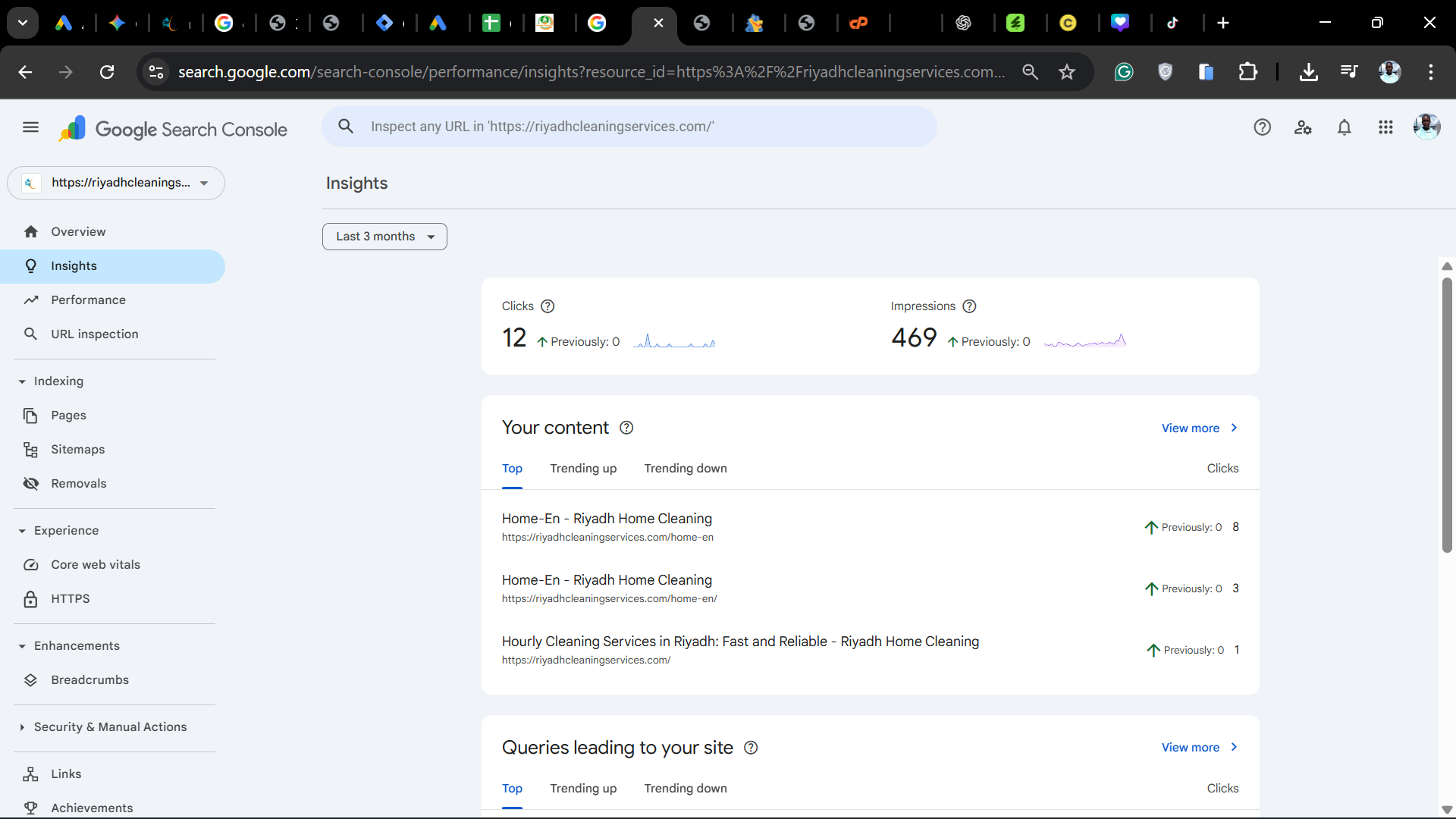Open the navigation hamburger menu
Screen dimensions: 1456x819
[30, 127]
